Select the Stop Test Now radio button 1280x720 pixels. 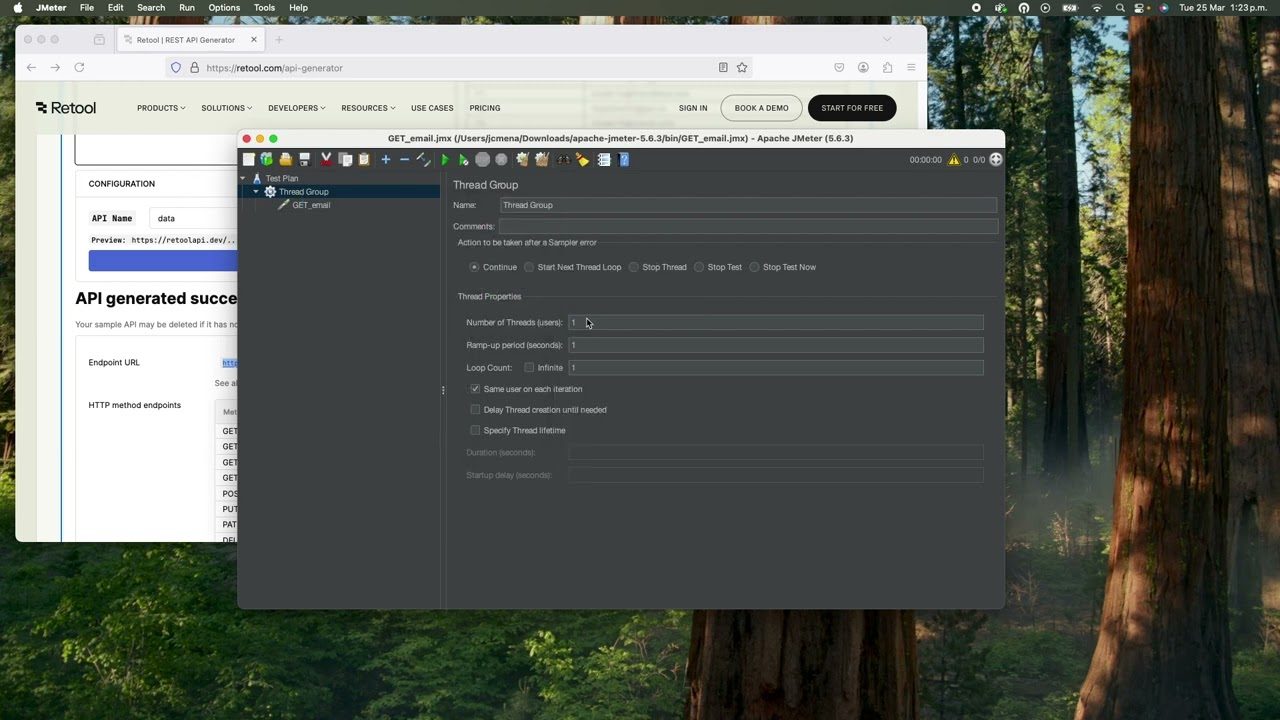[755, 267]
